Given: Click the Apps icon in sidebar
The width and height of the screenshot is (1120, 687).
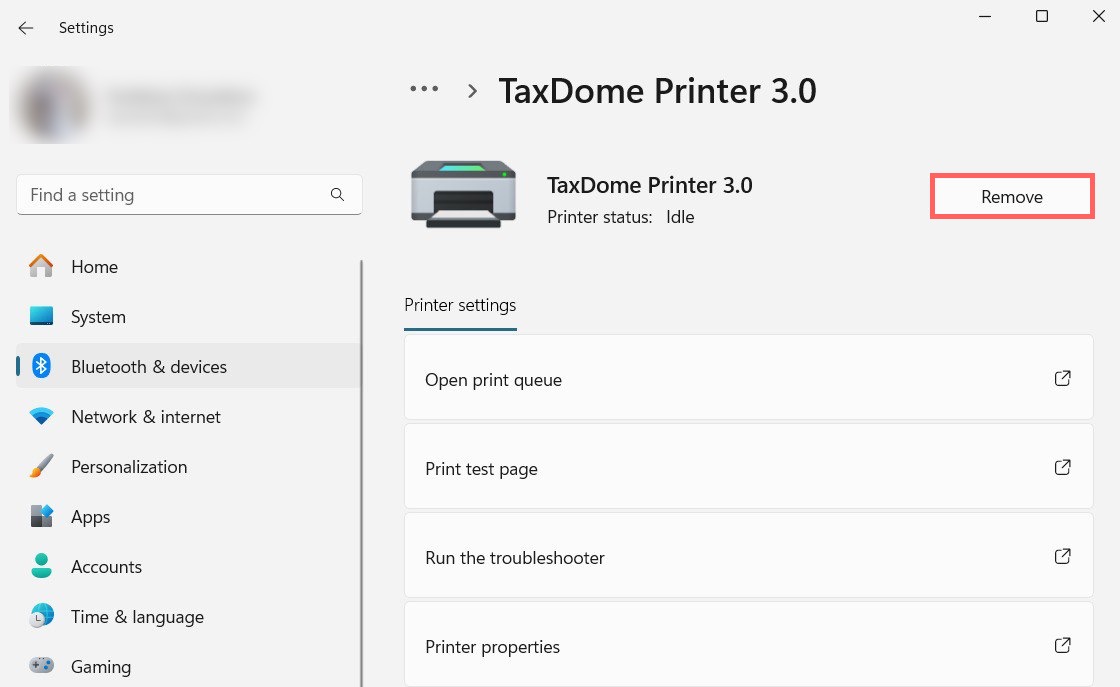Looking at the screenshot, I should coord(41,517).
